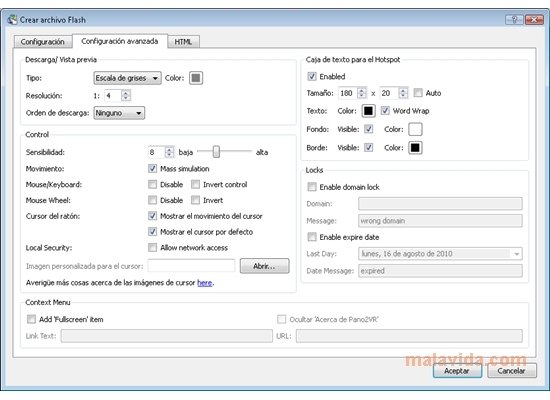Expand the Last Day date dropdown
This screenshot has width=550, height=400.
coord(517,254)
